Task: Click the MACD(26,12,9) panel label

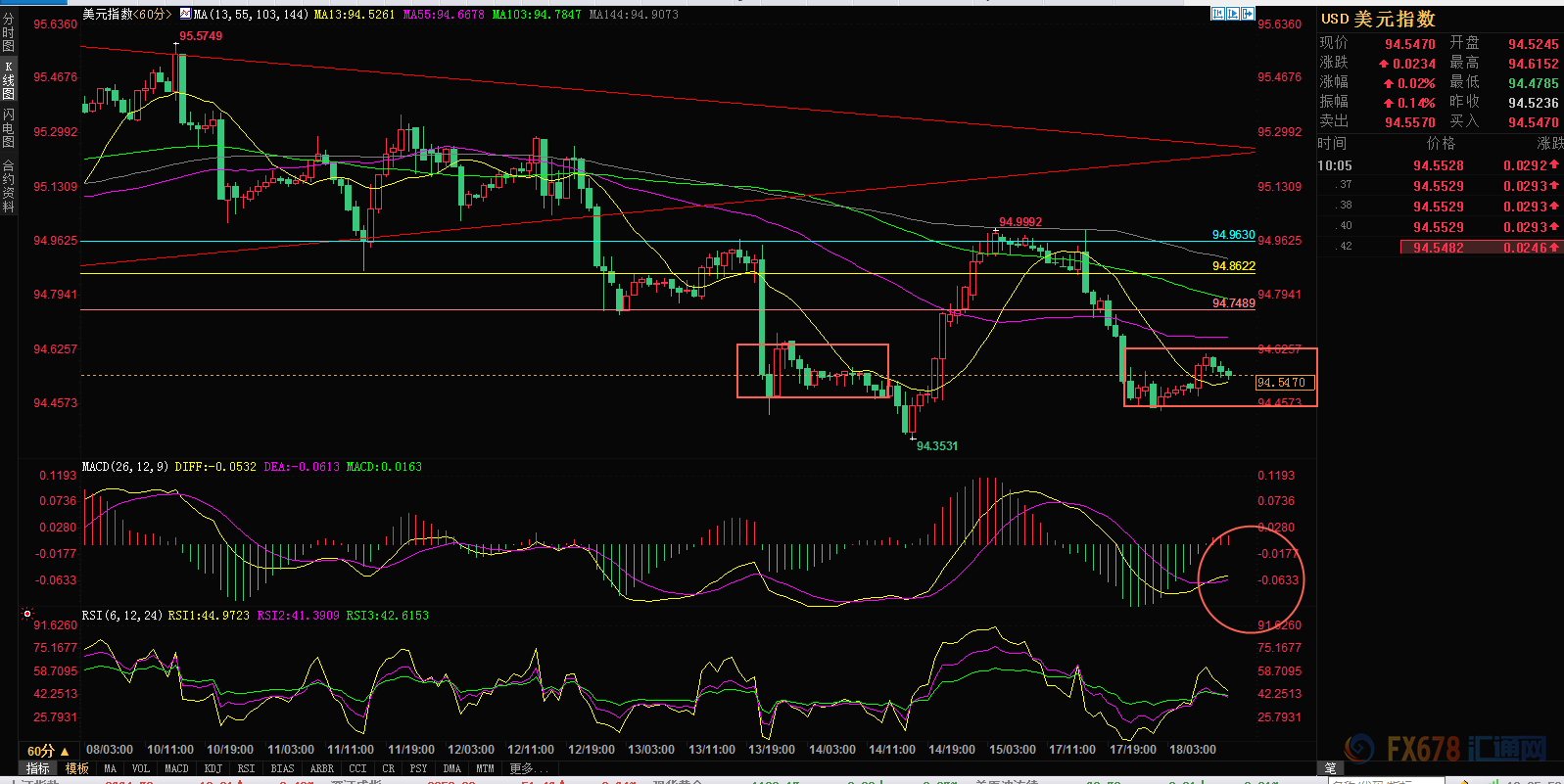Action: 125,467
